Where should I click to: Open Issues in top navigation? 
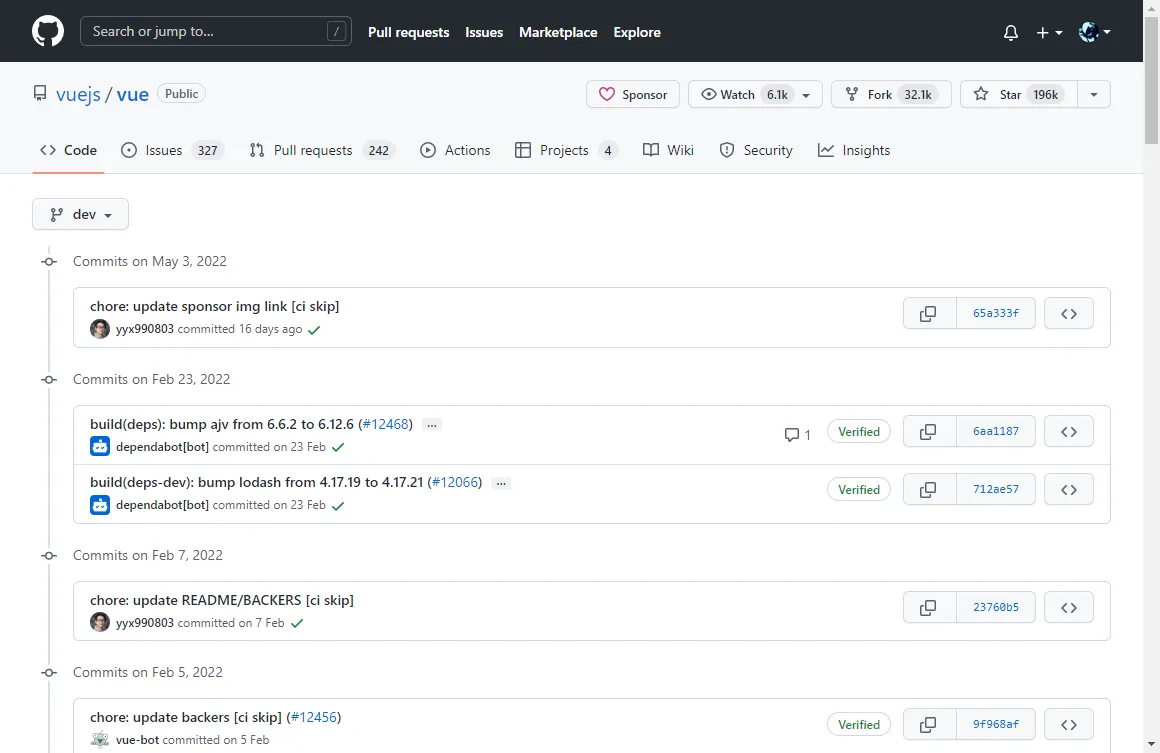point(484,33)
